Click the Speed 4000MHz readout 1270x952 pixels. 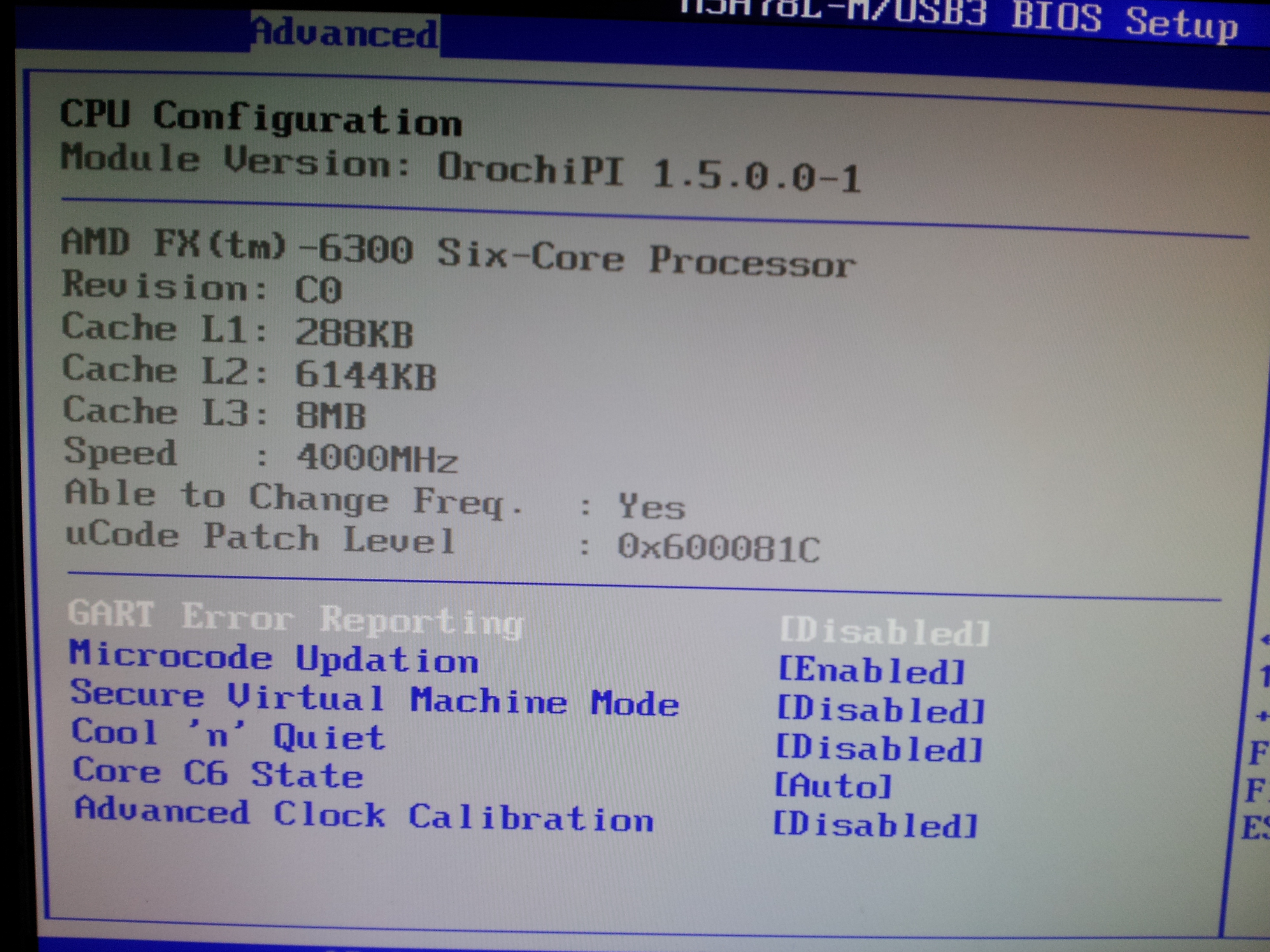click(377, 458)
